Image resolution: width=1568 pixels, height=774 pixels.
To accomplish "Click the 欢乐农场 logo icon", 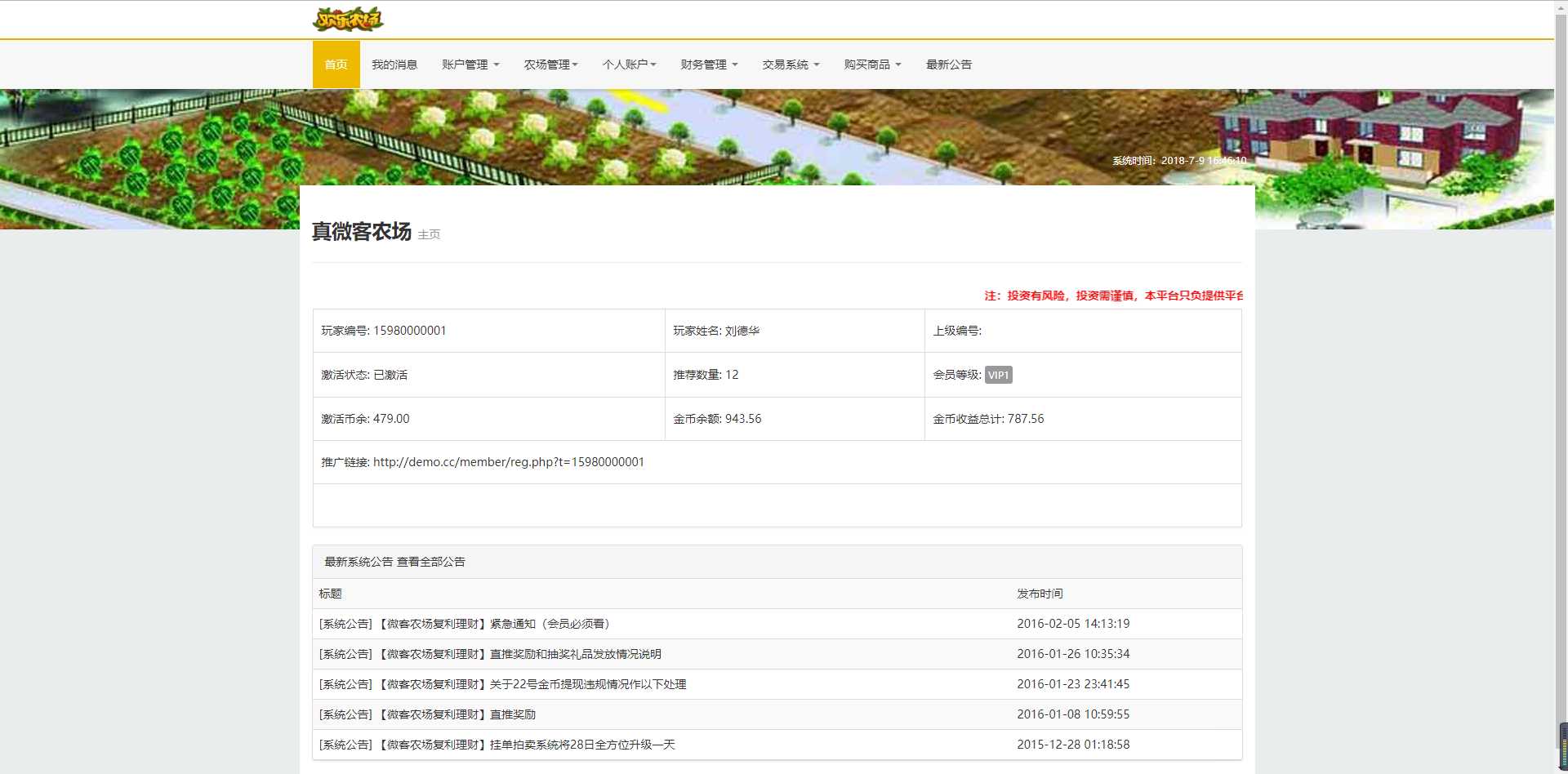I will [348, 19].
